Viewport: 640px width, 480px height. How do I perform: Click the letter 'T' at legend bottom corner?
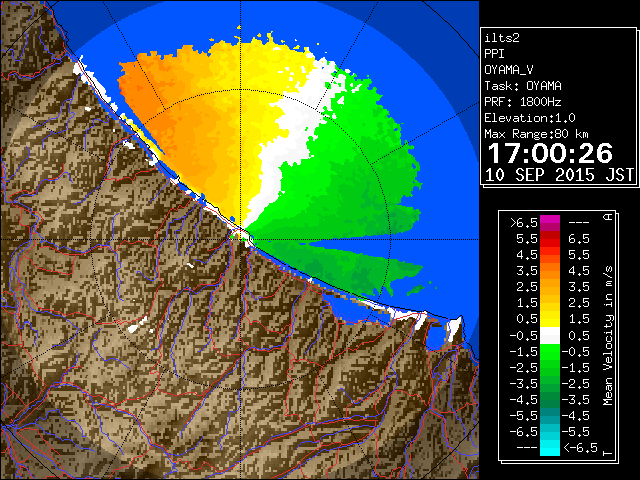pos(608,453)
